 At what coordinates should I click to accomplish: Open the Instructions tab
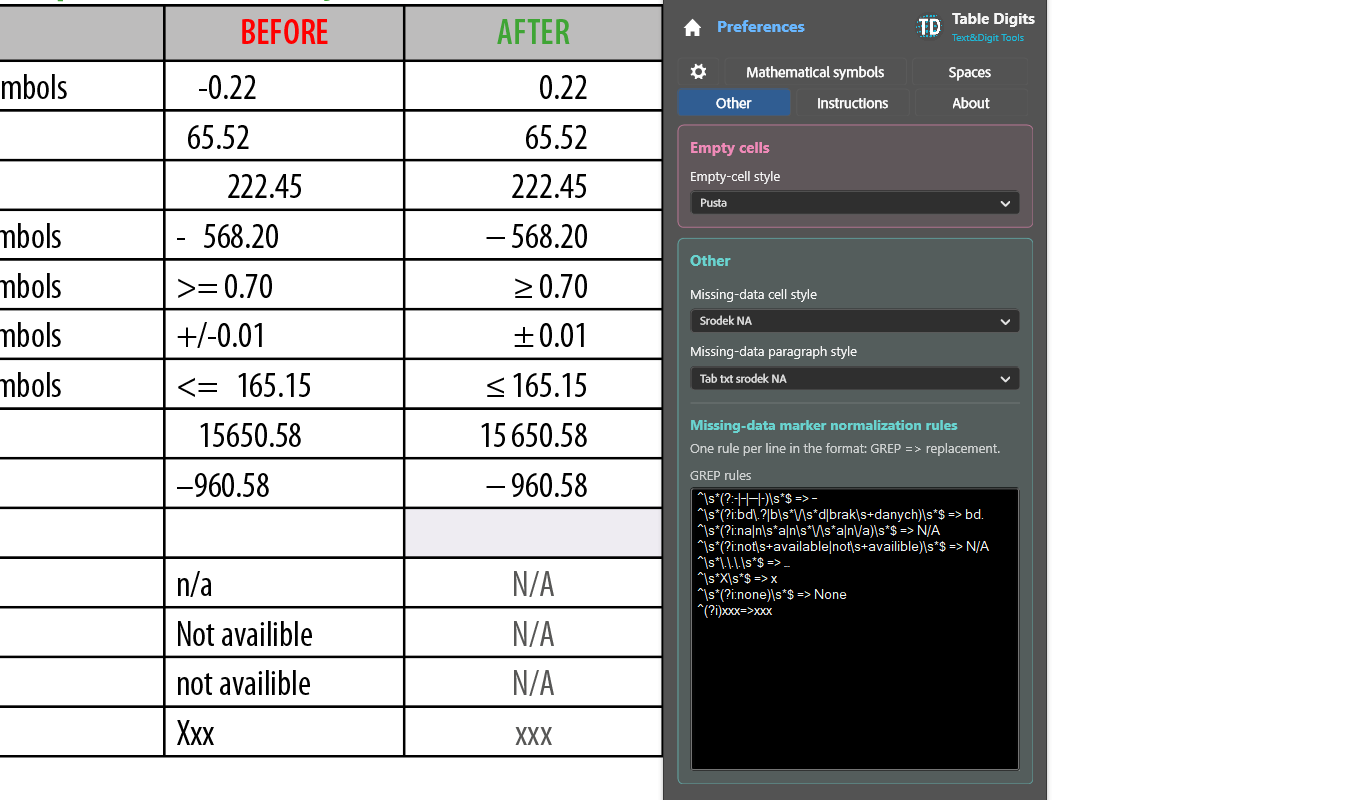pos(852,103)
